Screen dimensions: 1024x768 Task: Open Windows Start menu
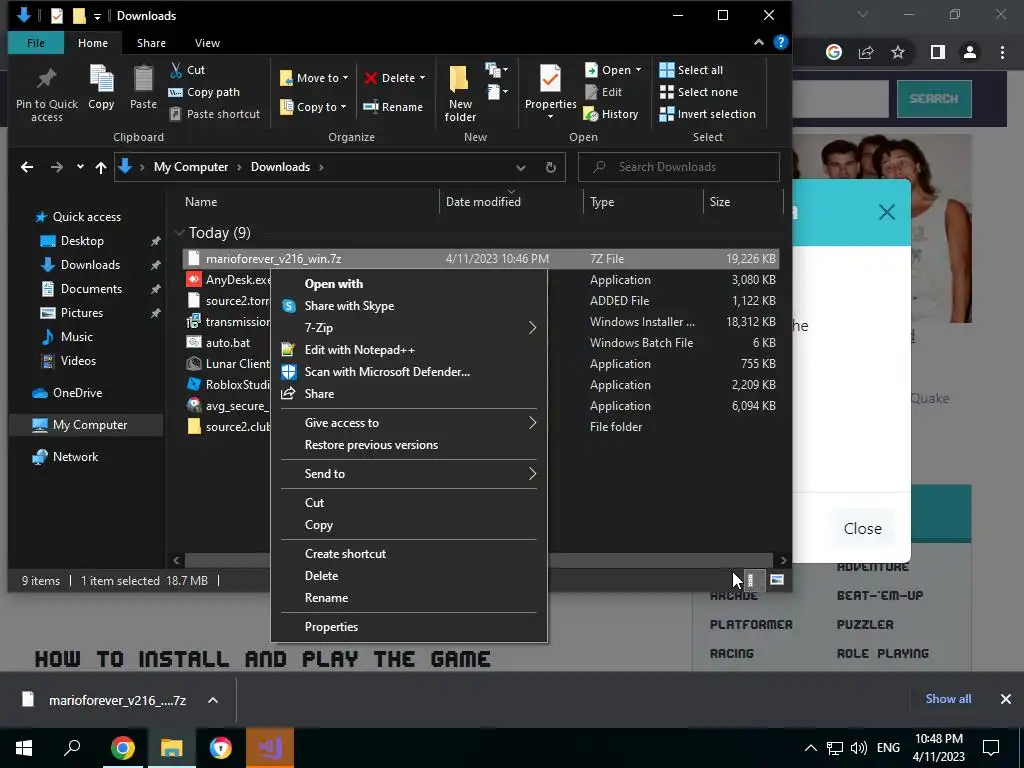coord(24,748)
